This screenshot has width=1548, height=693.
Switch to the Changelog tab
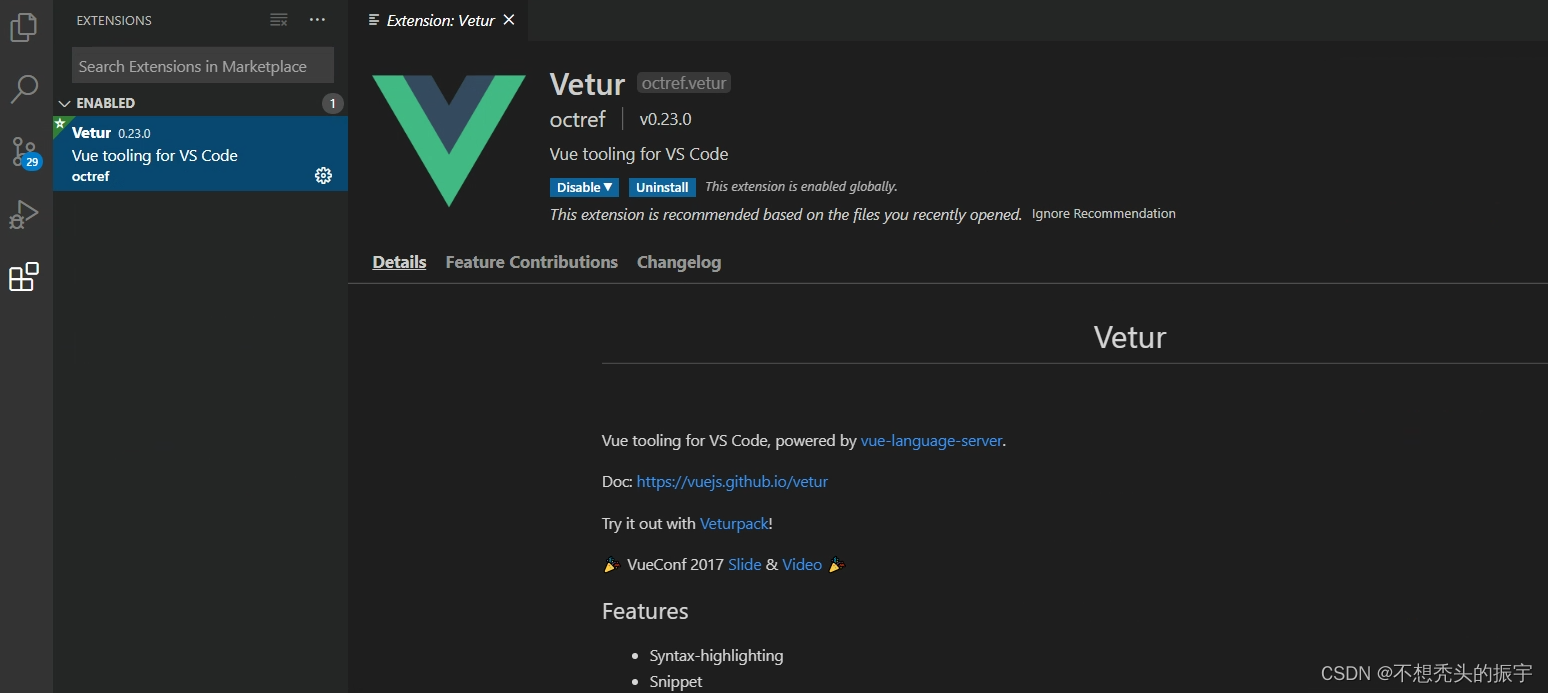click(x=678, y=262)
